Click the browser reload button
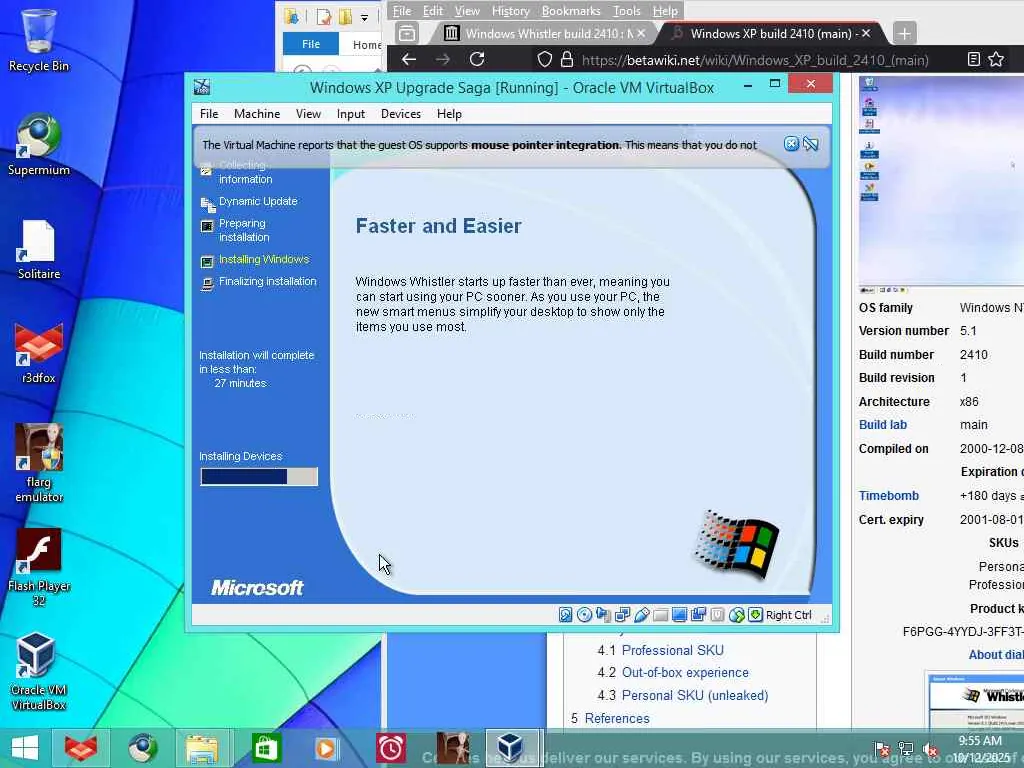 click(477, 59)
